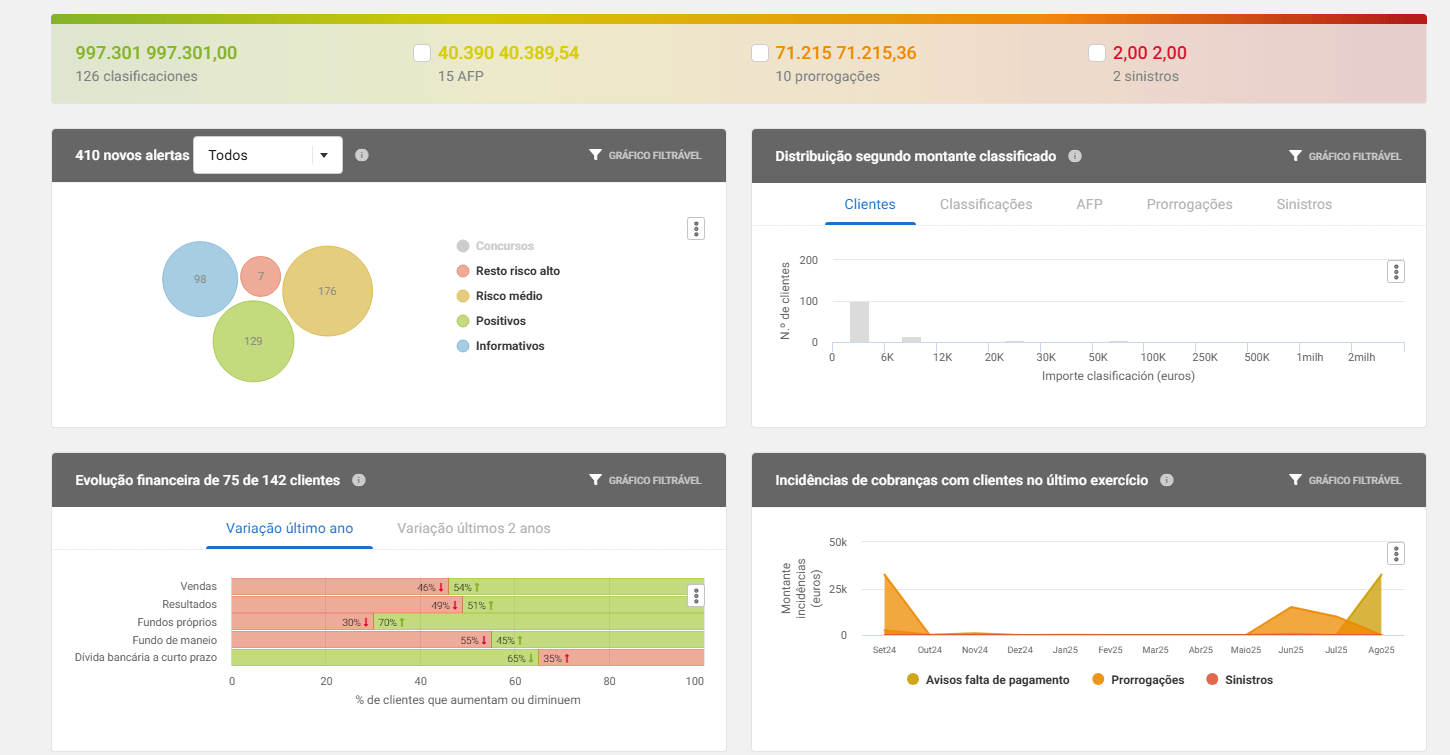This screenshot has width=1450, height=755.
Task: Click the Positivos bubble with 129
Action: 253,341
